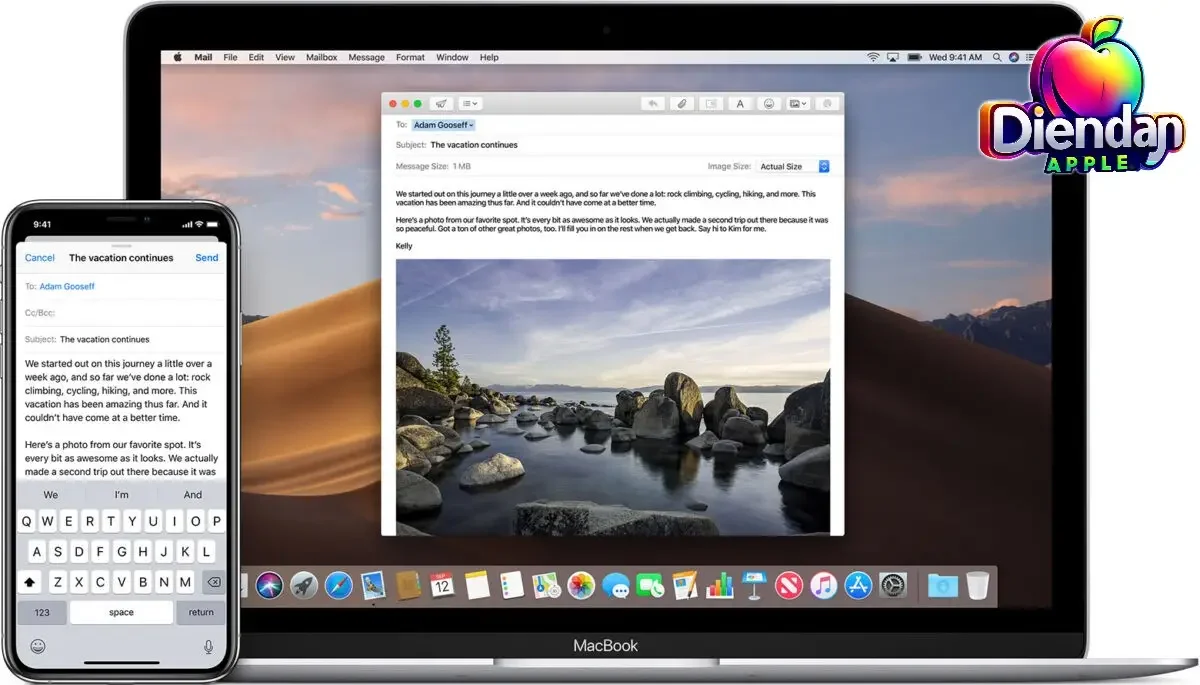This screenshot has height=685, width=1200.
Task: Open Messages app in the Dock
Action: [x=616, y=585]
